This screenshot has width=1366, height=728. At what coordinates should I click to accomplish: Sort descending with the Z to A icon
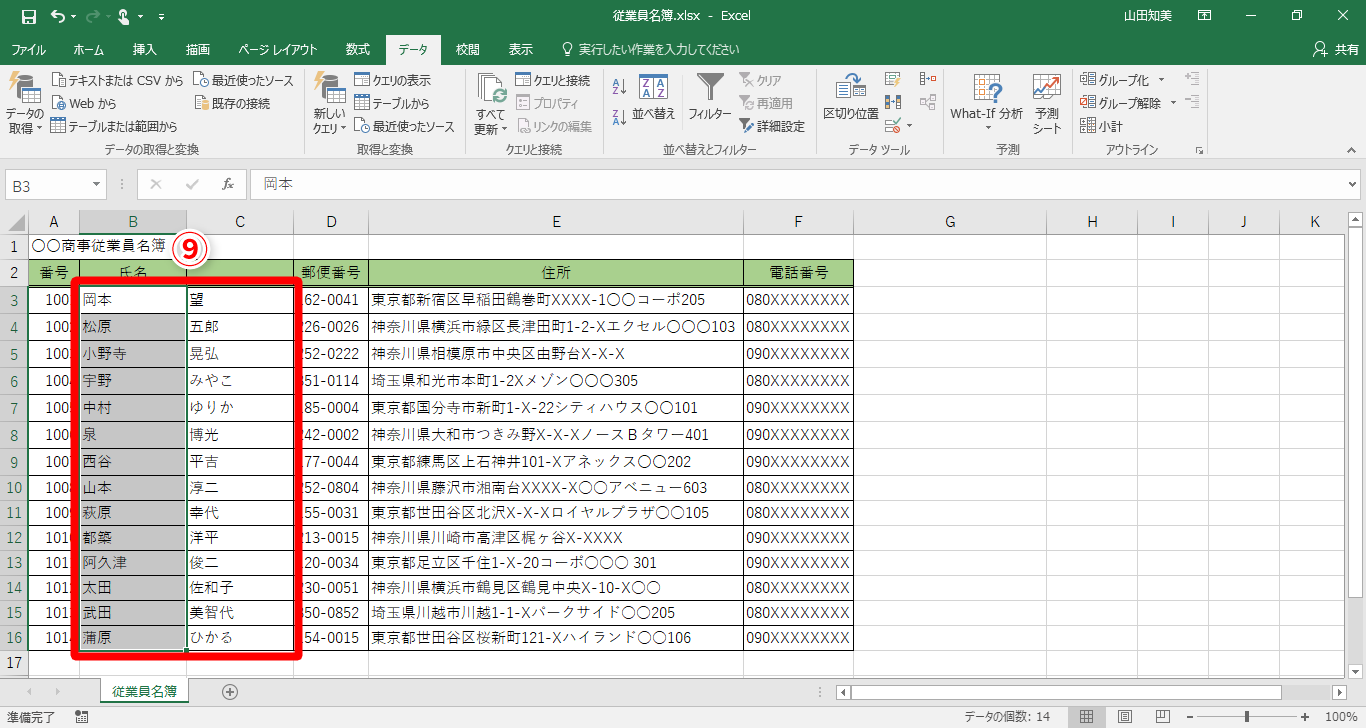point(619,115)
